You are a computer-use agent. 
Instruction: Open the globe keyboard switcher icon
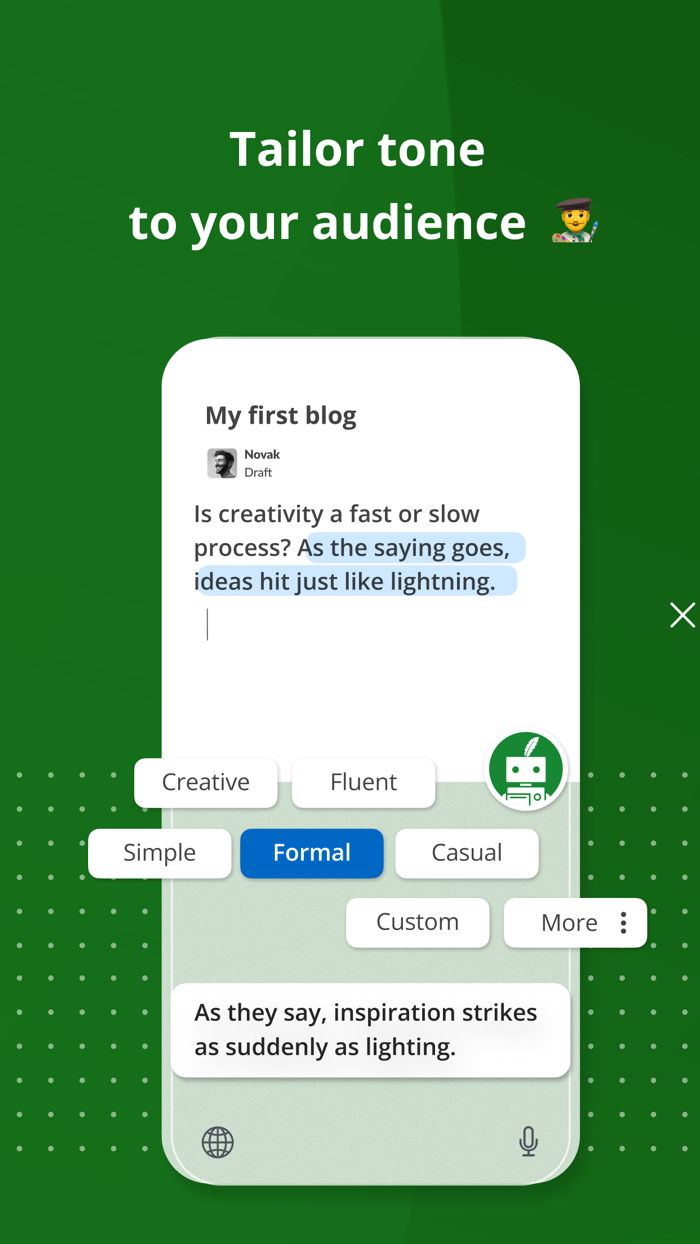pos(217,1142)
